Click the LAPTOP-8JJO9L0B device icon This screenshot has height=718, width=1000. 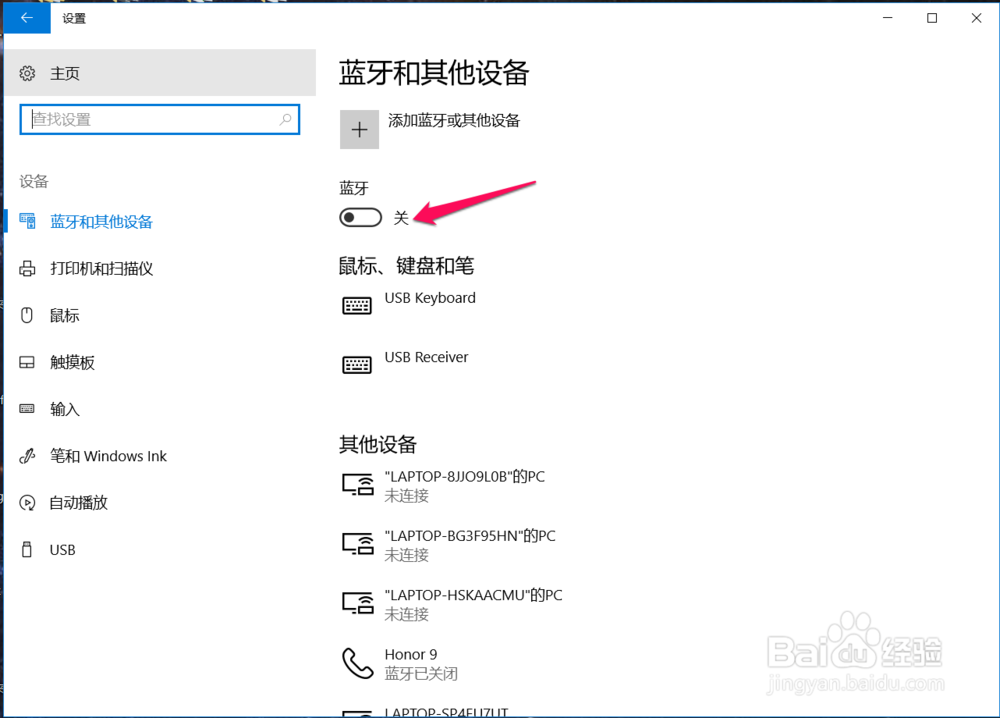tap(358, 485)
